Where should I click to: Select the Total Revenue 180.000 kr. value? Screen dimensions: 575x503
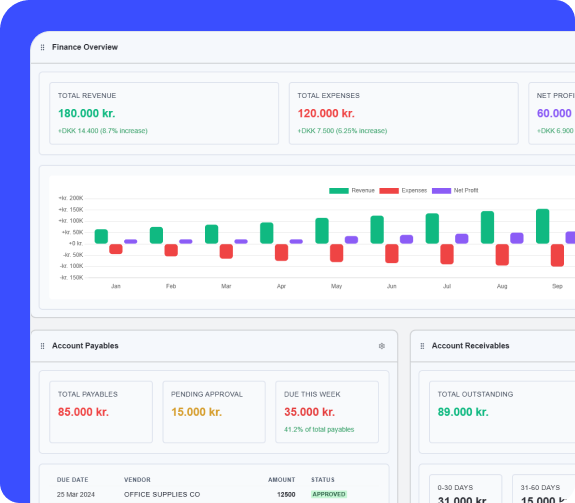pyautogui.click(x=87, y=113)
